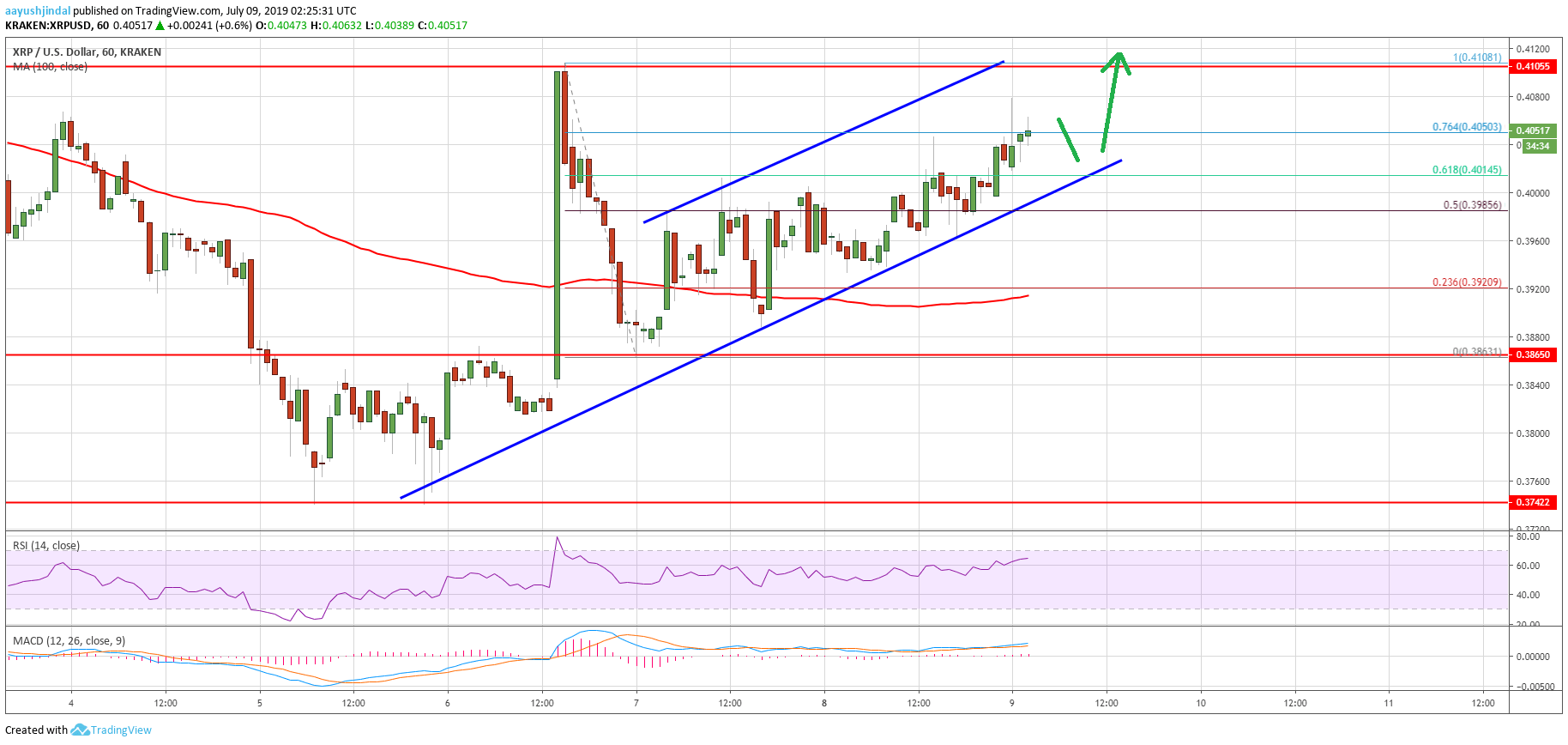Select the 0.236(0.39209) Fibonacci level label
This screenshot has height=745, width=1568.
pos(1467,282)
